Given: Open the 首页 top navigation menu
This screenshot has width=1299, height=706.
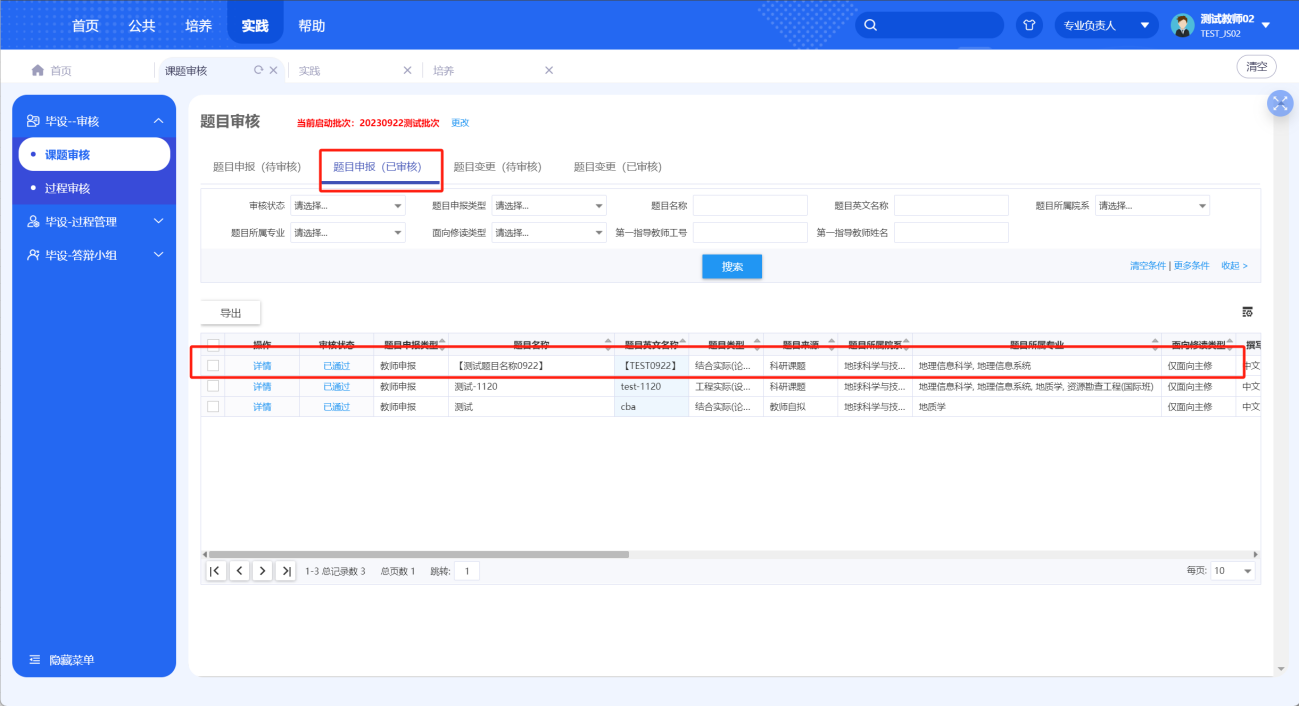Looking at the screenshot, I should [x=85, y=26].
